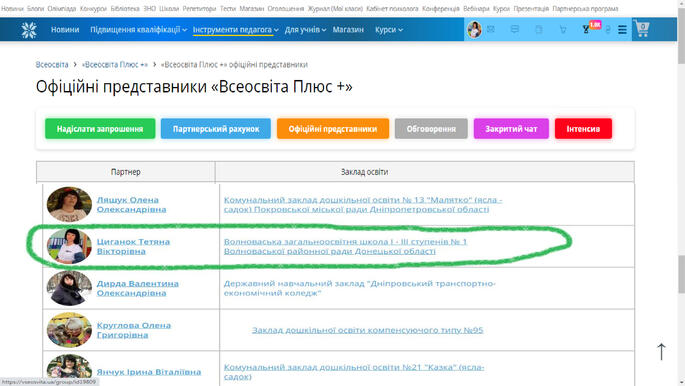Open Янчук Ірина Віталіївна name link
The width and height of the screenshot is (685, 386).
coord(149,372)
